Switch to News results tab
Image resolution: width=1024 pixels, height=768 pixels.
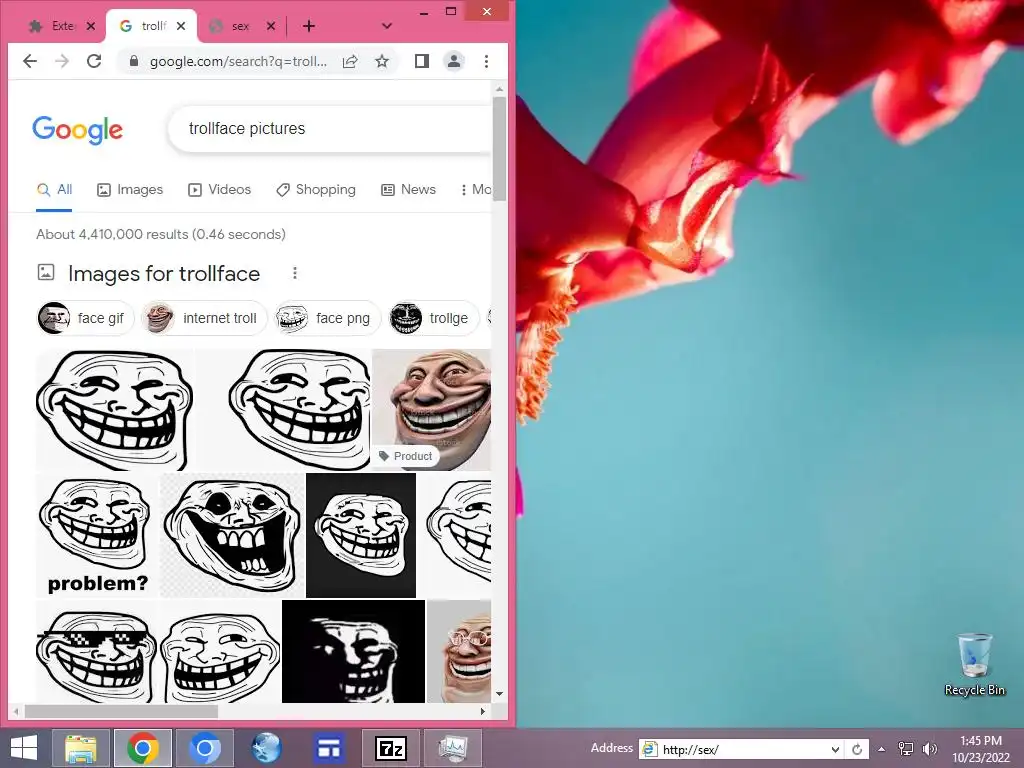coord(408,189)
